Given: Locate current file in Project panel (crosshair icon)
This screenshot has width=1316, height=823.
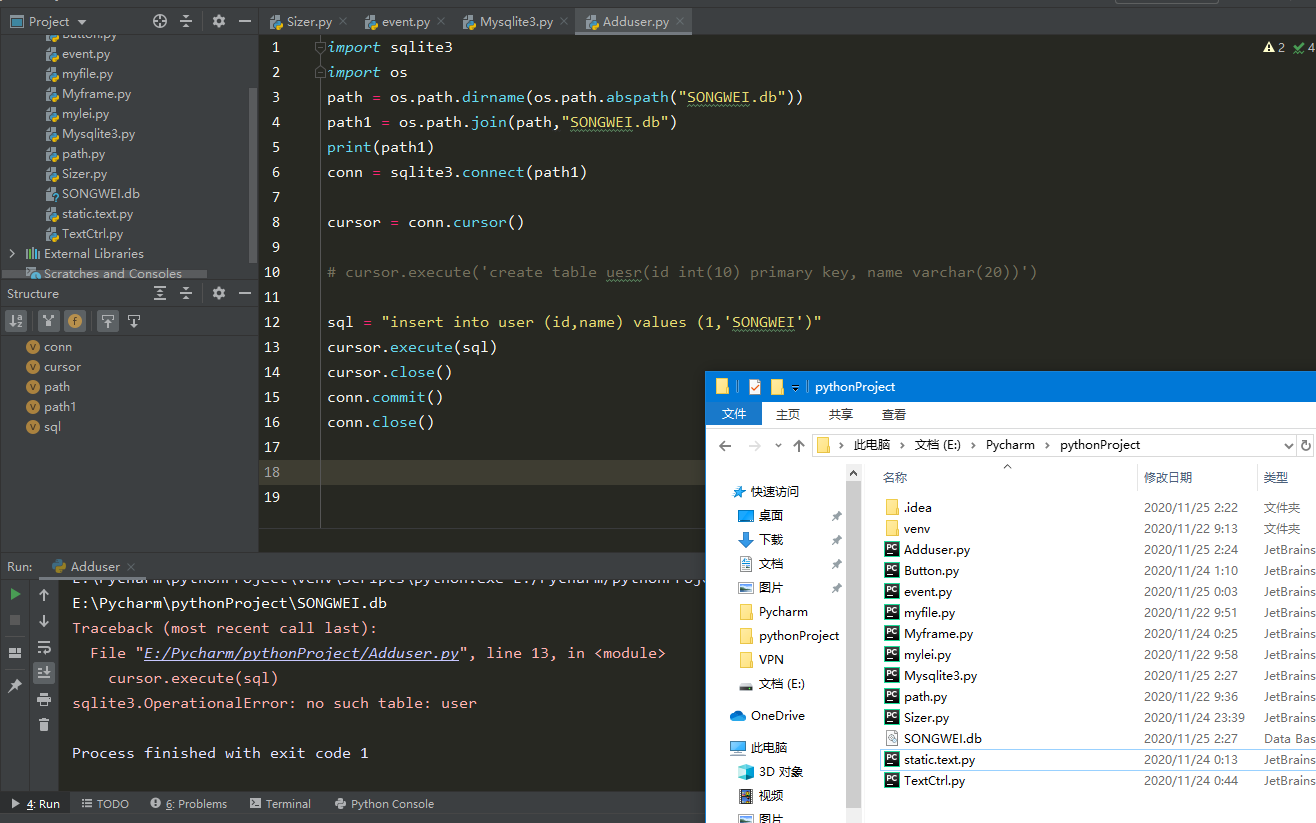Looking at the screenshot, I should point(160,21).
